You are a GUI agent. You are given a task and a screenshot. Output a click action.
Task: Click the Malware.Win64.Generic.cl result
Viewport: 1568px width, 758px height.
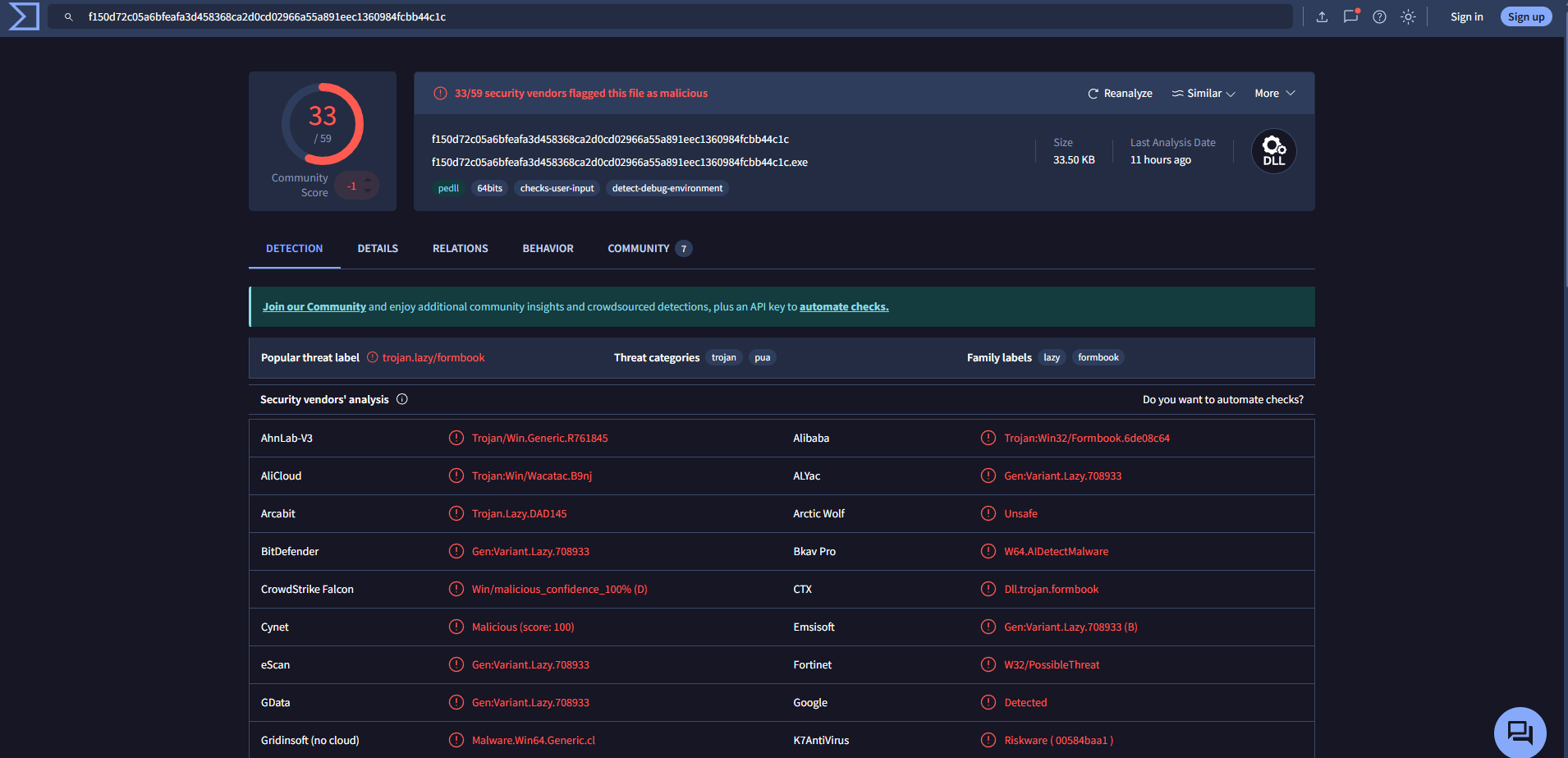pyautogui.click(x=534, y=740)
